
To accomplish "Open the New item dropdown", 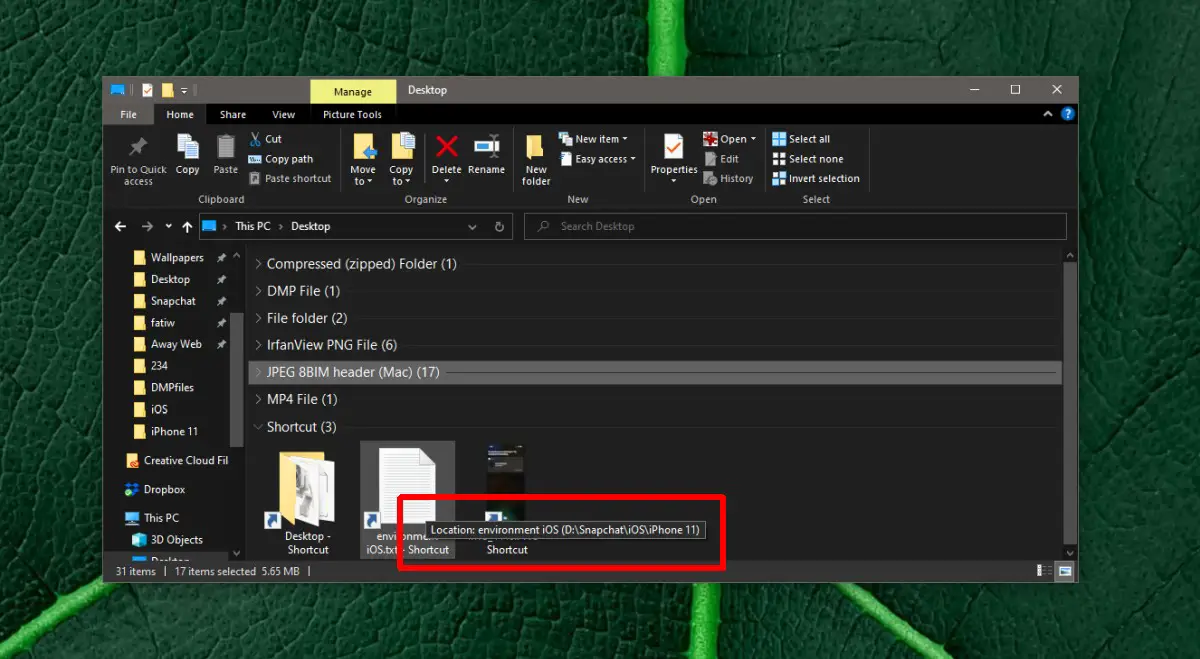I will (x=594, y=139).
